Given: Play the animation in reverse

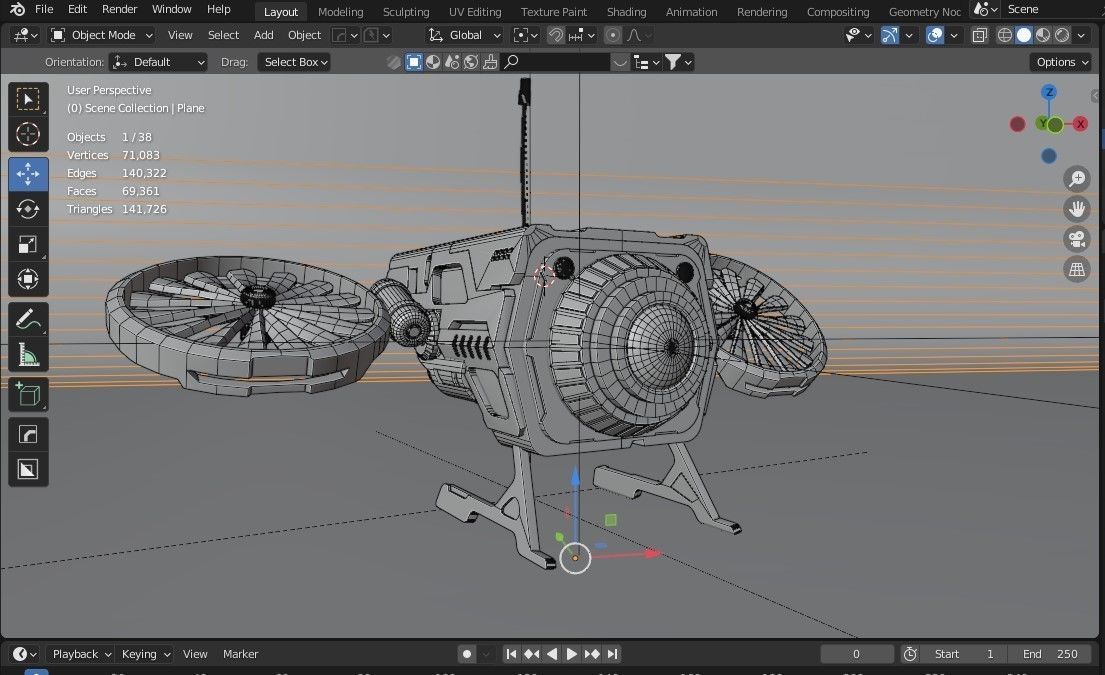Looking at the screenshot, I should 552,654.
